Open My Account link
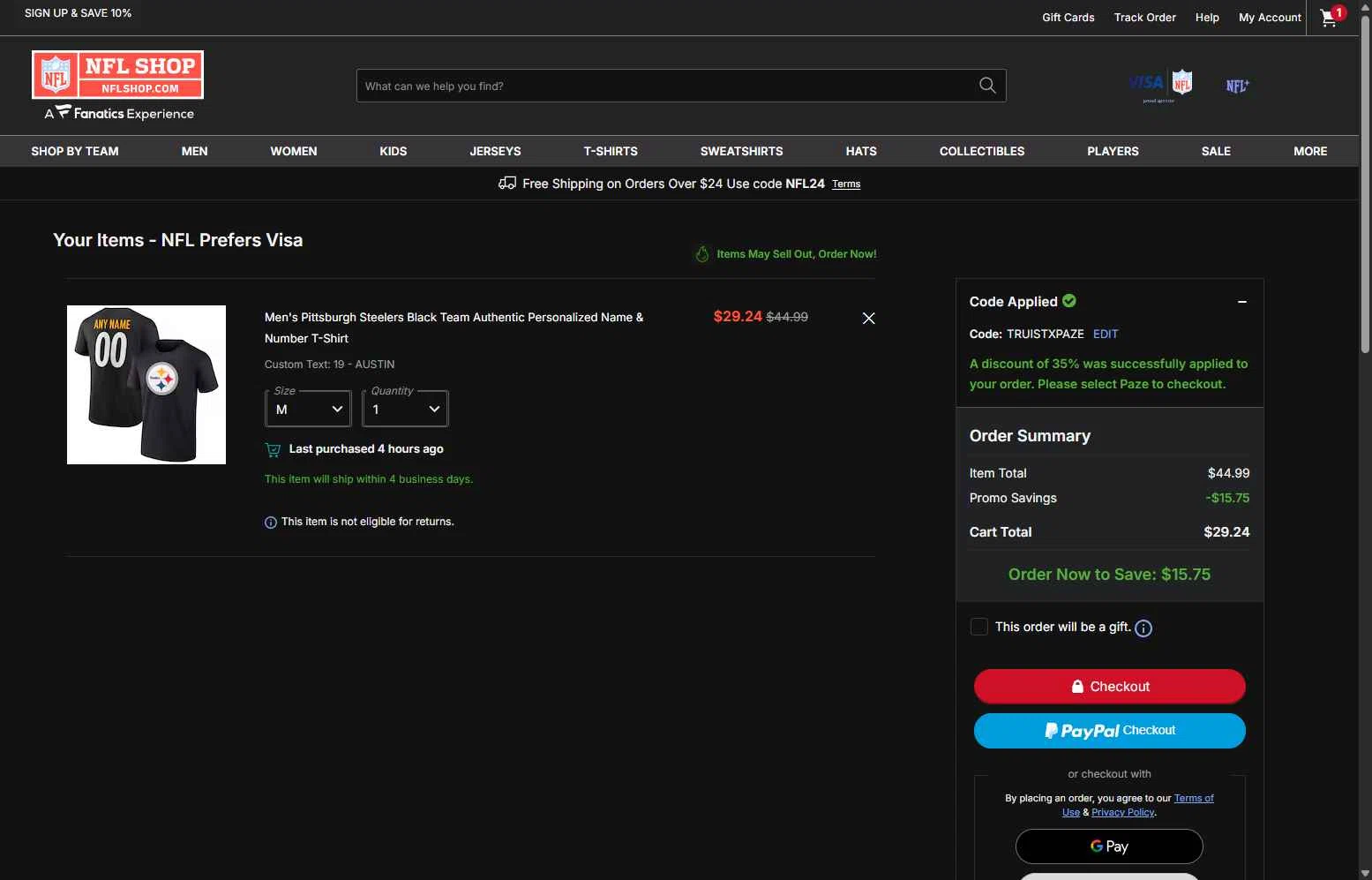 point(1270,18)
